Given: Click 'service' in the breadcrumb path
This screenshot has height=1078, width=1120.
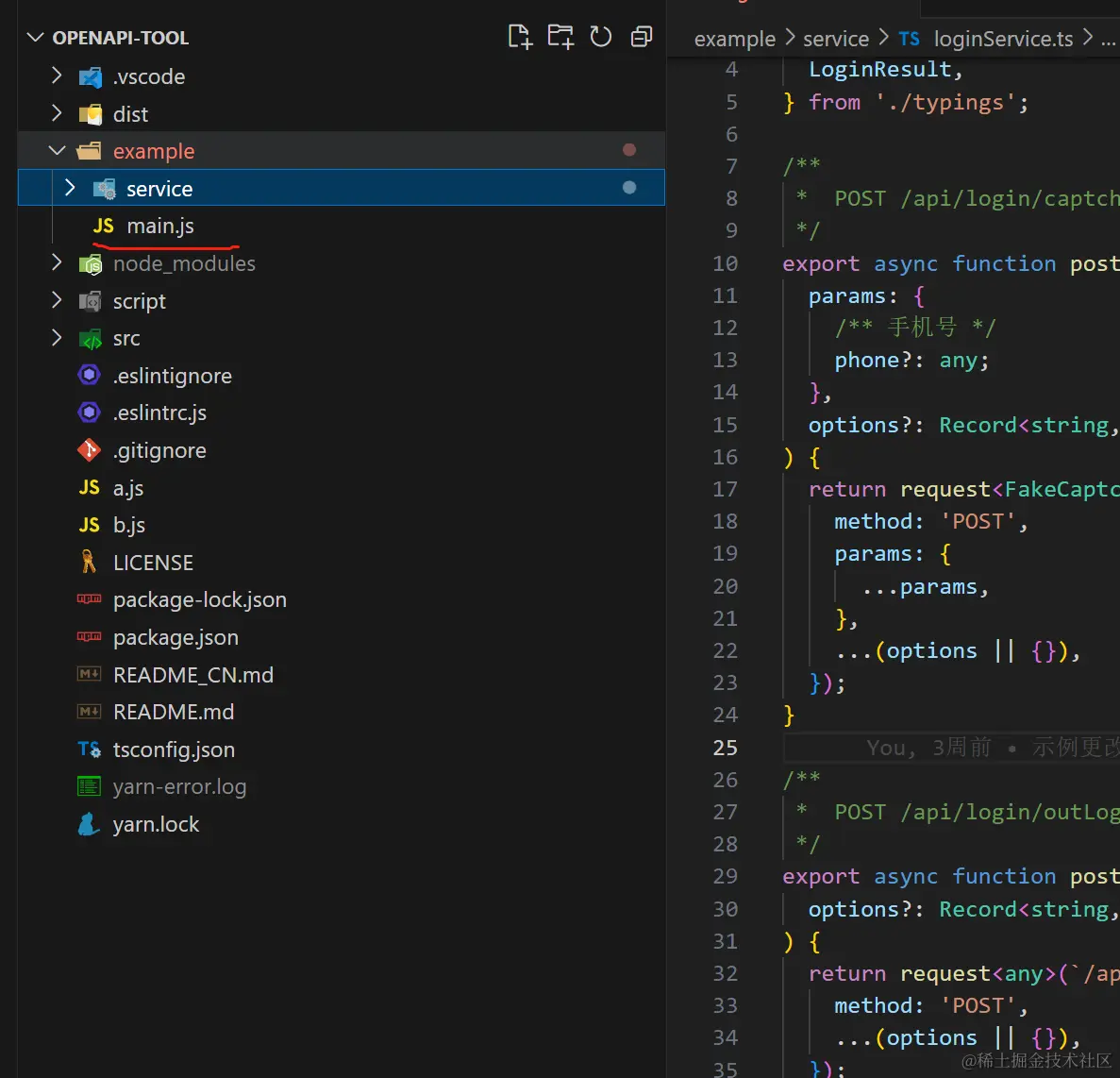Looking at the screenshot, I should (835, 39).
